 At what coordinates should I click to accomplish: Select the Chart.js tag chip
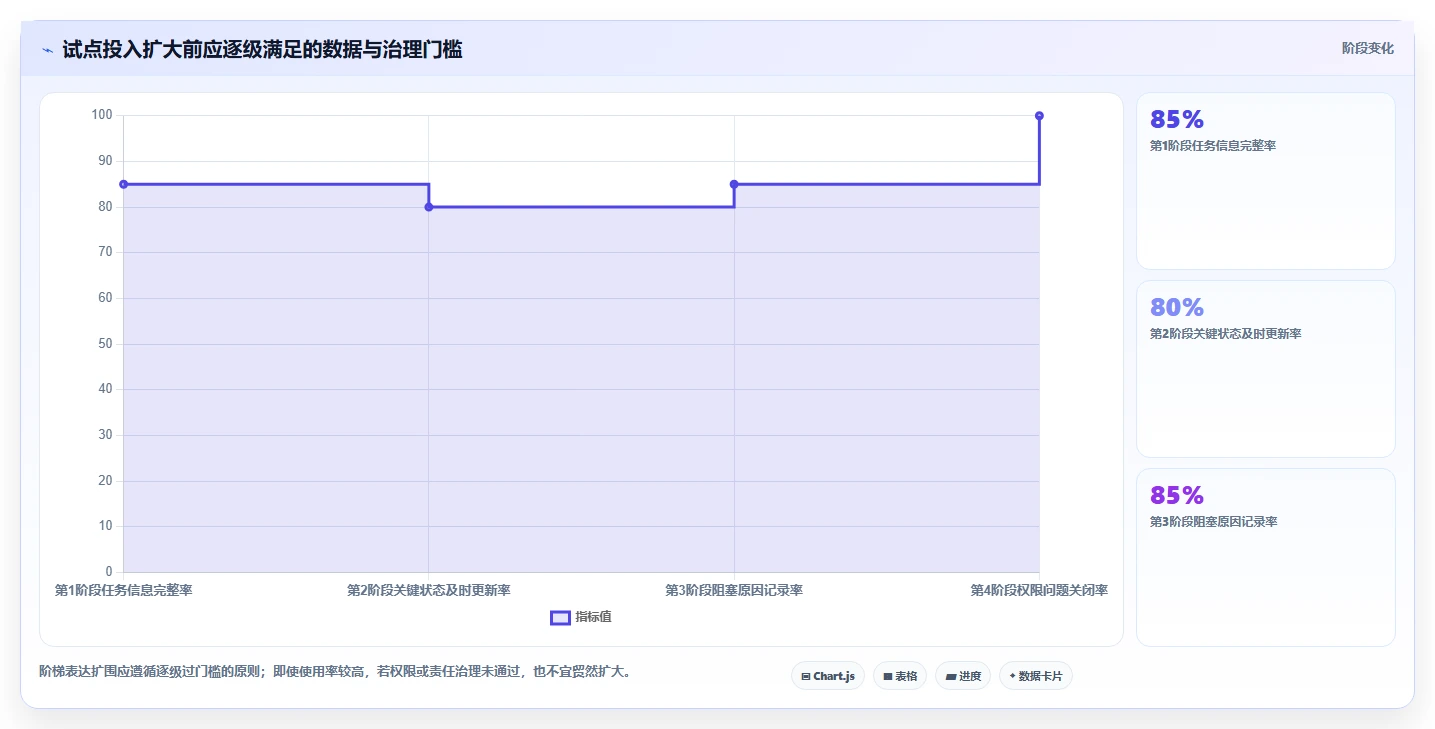(828, 676)
